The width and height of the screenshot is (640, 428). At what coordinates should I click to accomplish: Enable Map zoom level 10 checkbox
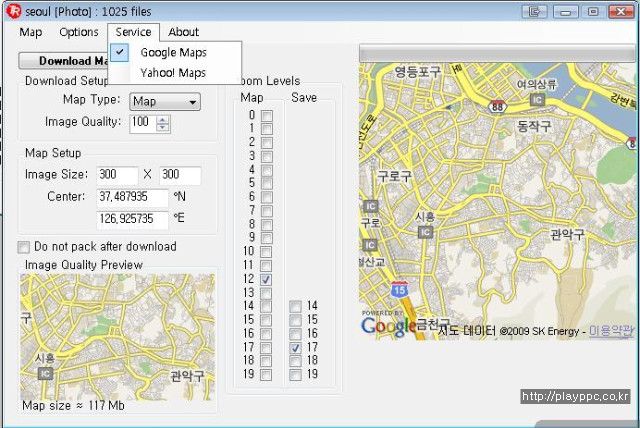coord(266,252)
